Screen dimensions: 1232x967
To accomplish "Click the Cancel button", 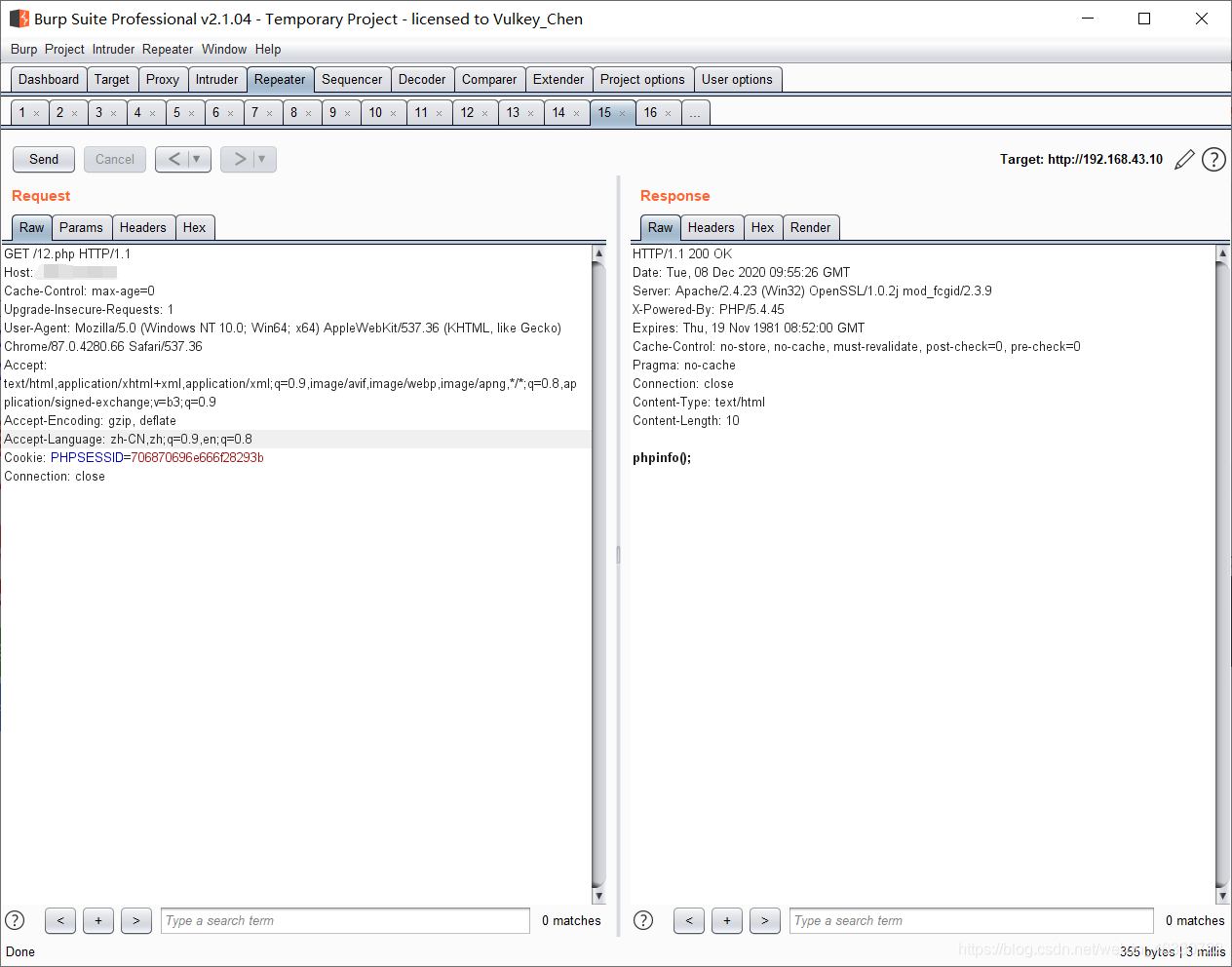I will click(x=115, y=159).
